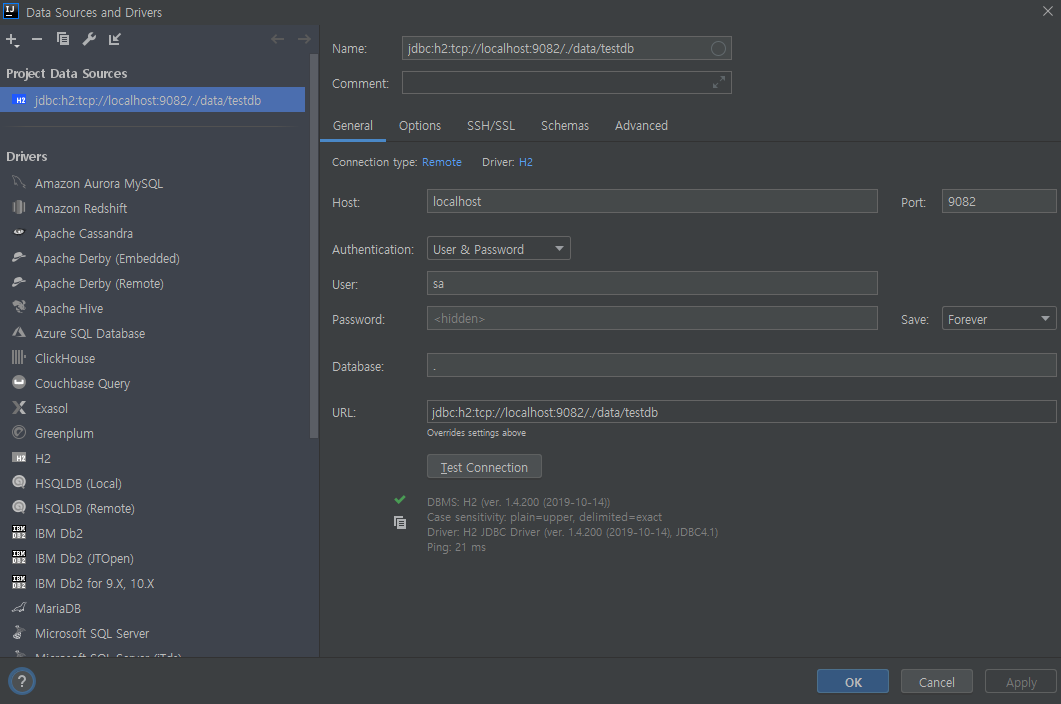The width and height of the screenshot is (1061, 704).
Task: Select IBM Db2 in Drivers list
Action: 59,533
